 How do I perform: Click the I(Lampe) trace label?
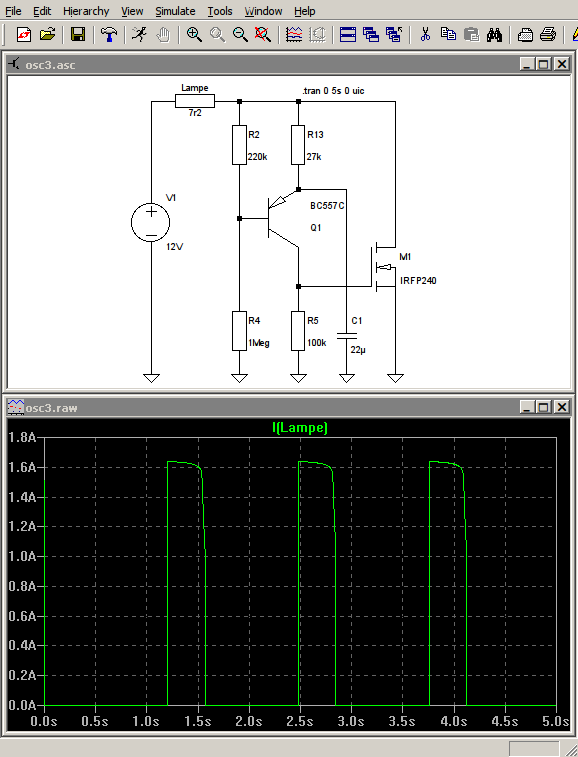300,427
